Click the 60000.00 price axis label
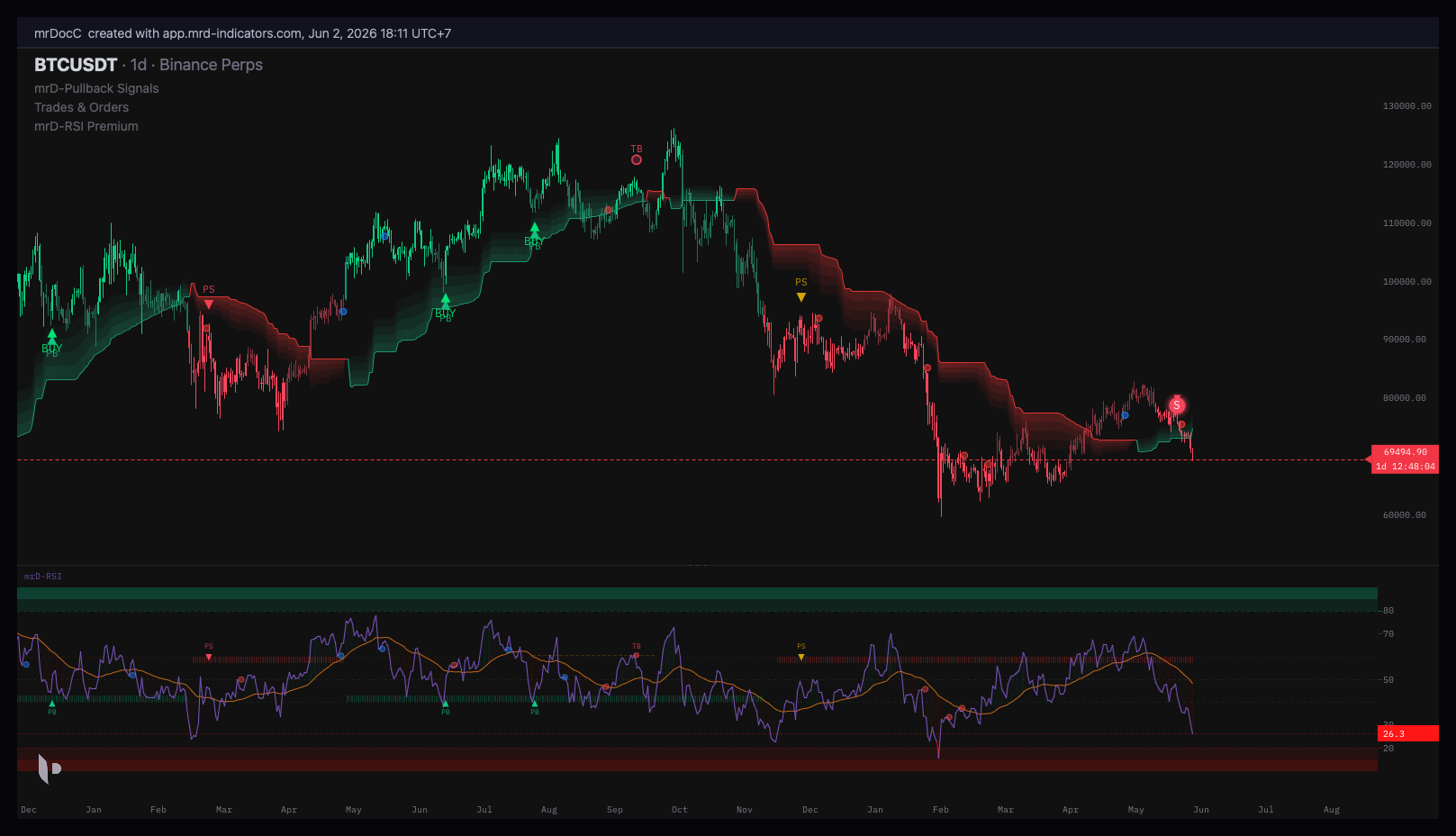 1404,515
